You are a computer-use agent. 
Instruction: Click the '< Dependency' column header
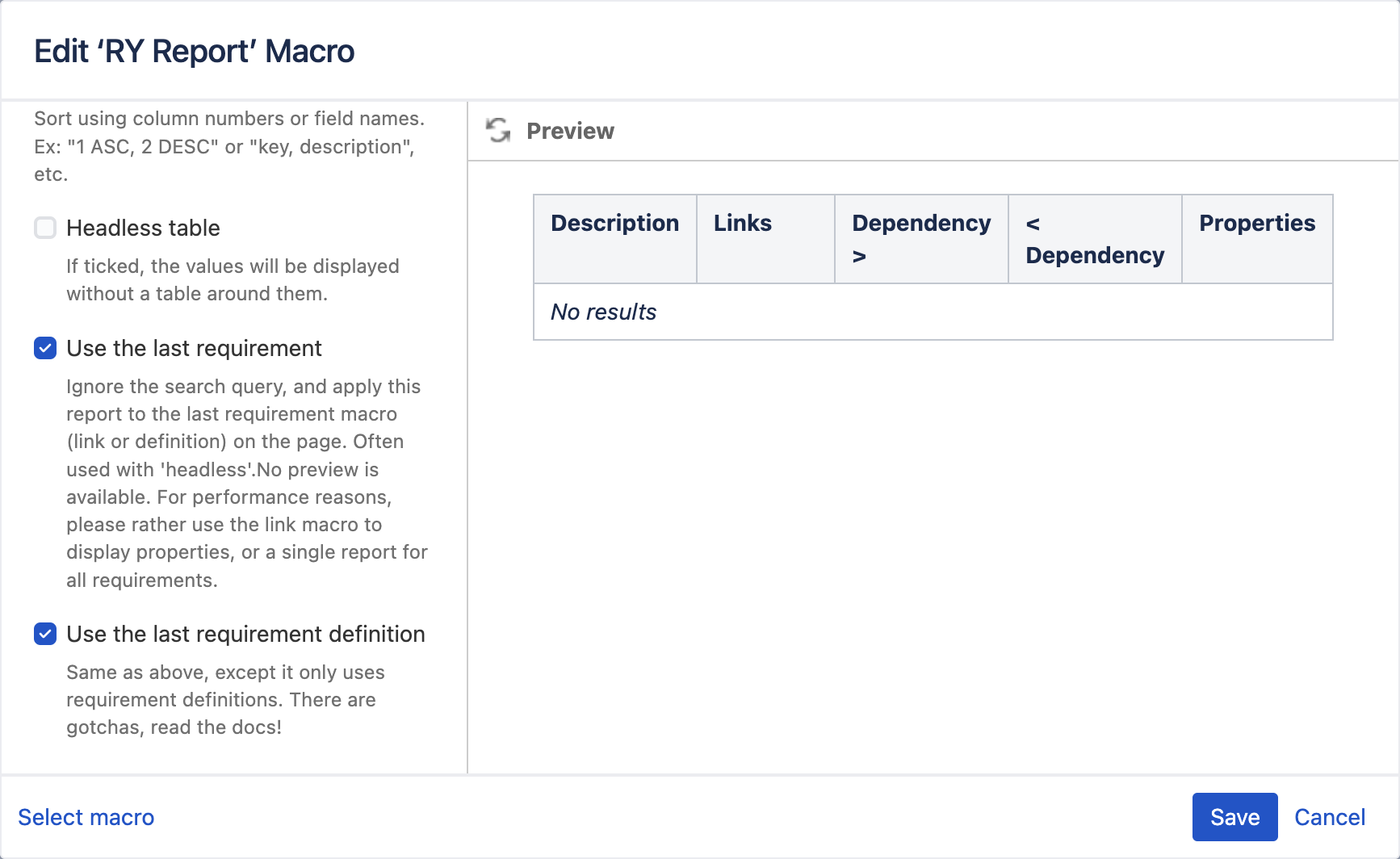(x=1094, y=239)
